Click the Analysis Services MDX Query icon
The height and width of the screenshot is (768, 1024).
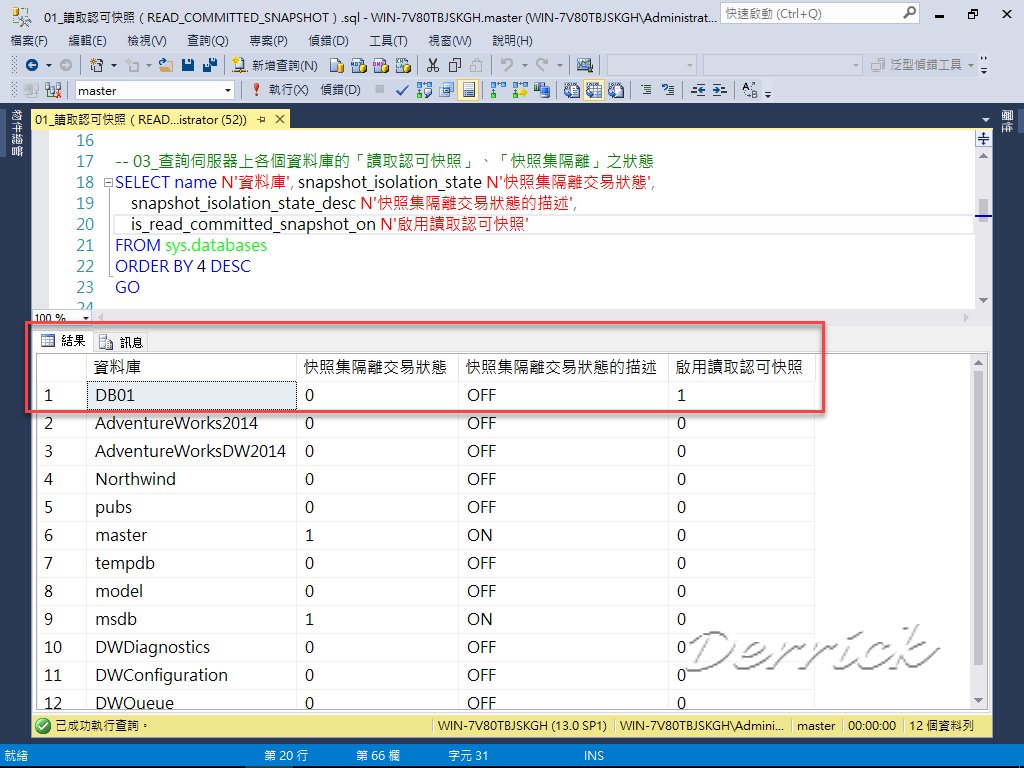pos(359,65)
